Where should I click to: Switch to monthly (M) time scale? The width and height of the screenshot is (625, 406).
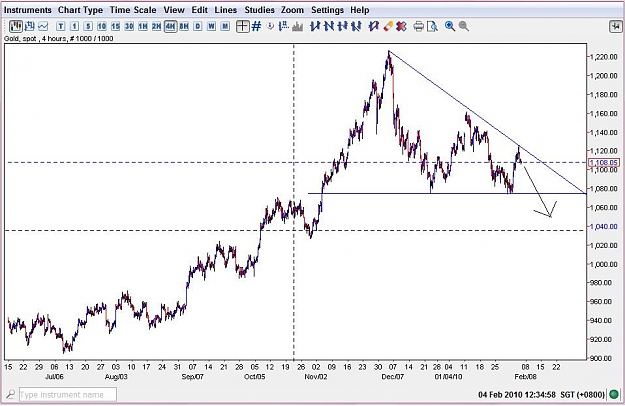tap(225, 27)
